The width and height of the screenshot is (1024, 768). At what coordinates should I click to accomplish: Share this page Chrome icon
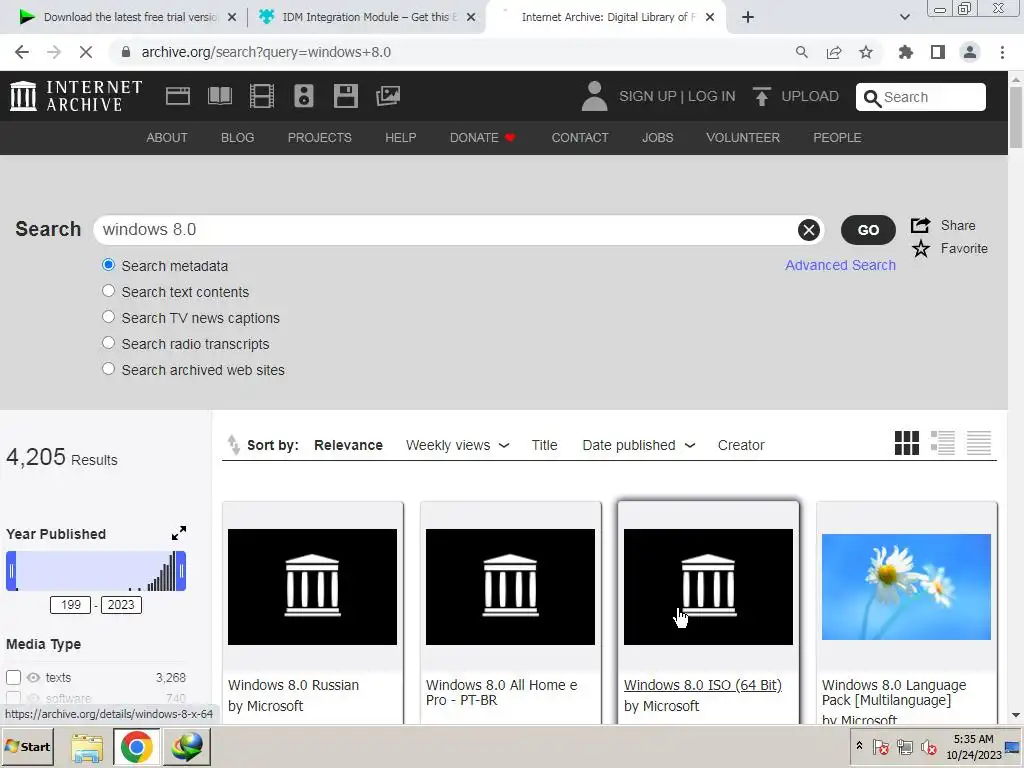click(x=834, y=52)
